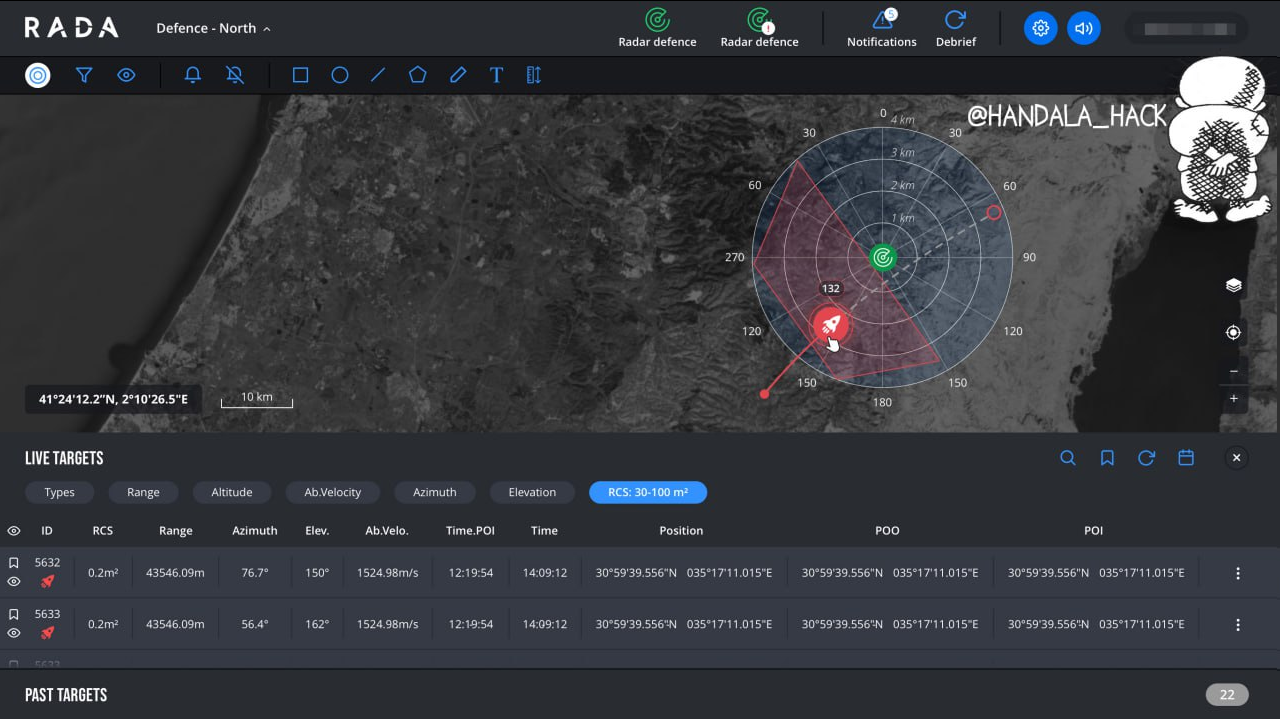Select the rectangle drawing tool

pyautogui.click(x=300, y=75)
